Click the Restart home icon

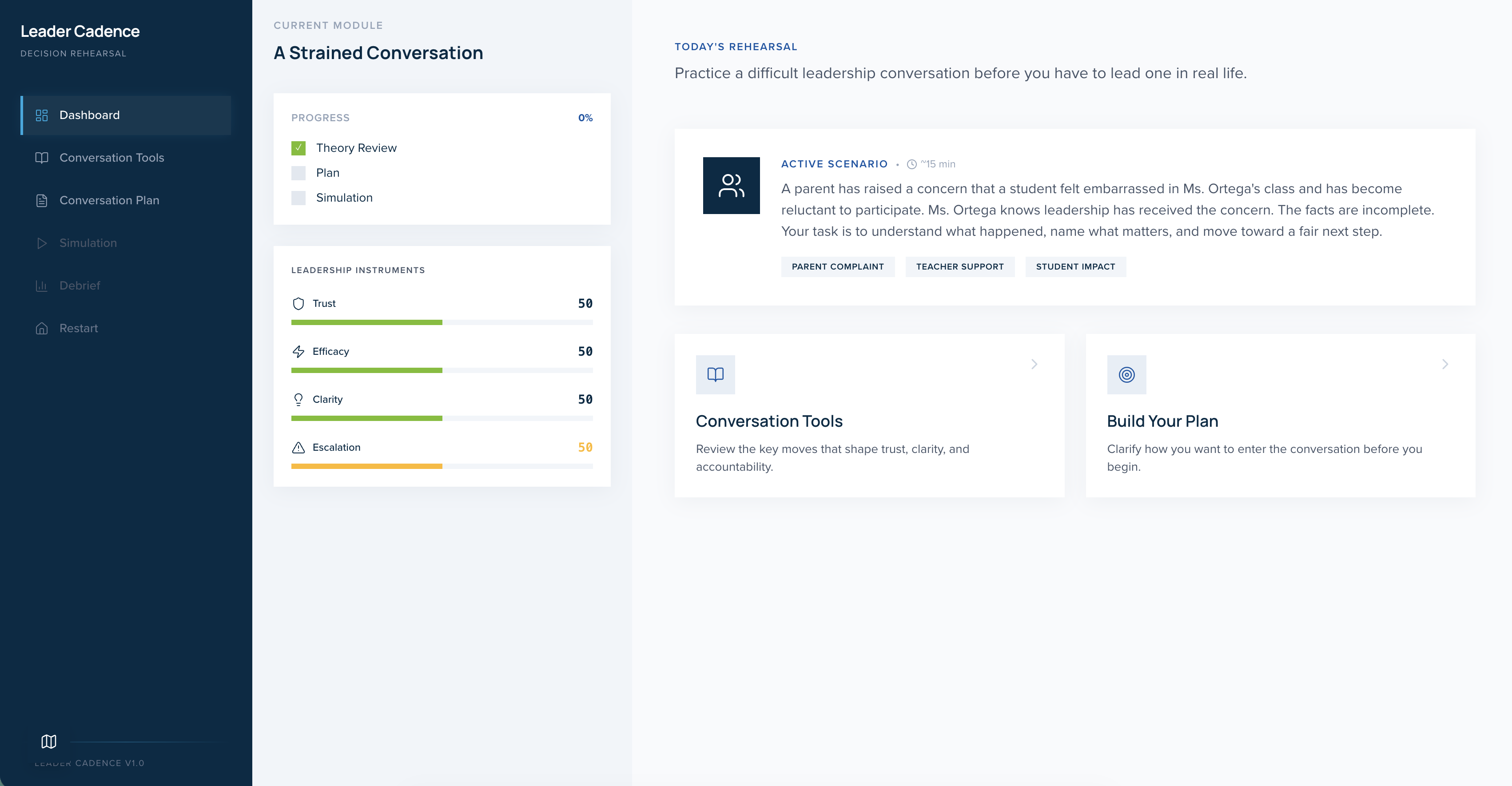click(42, 328)
